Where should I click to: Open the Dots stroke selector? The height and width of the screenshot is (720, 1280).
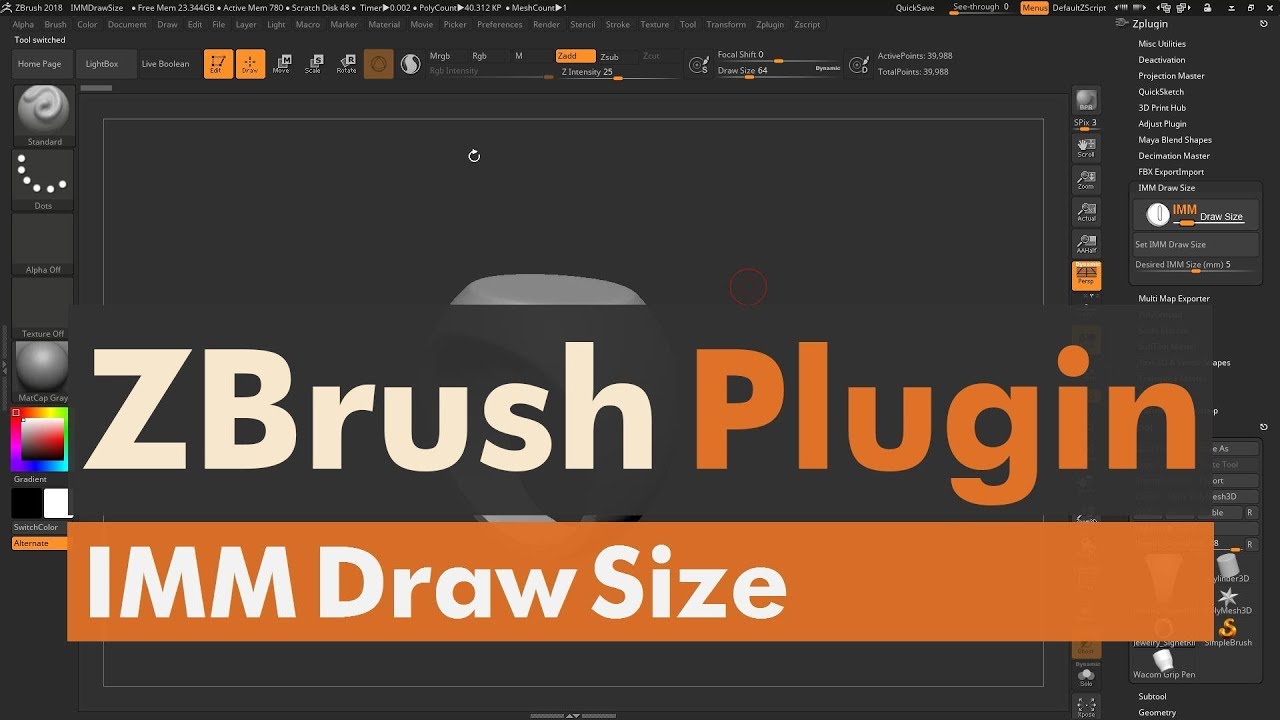43,180
